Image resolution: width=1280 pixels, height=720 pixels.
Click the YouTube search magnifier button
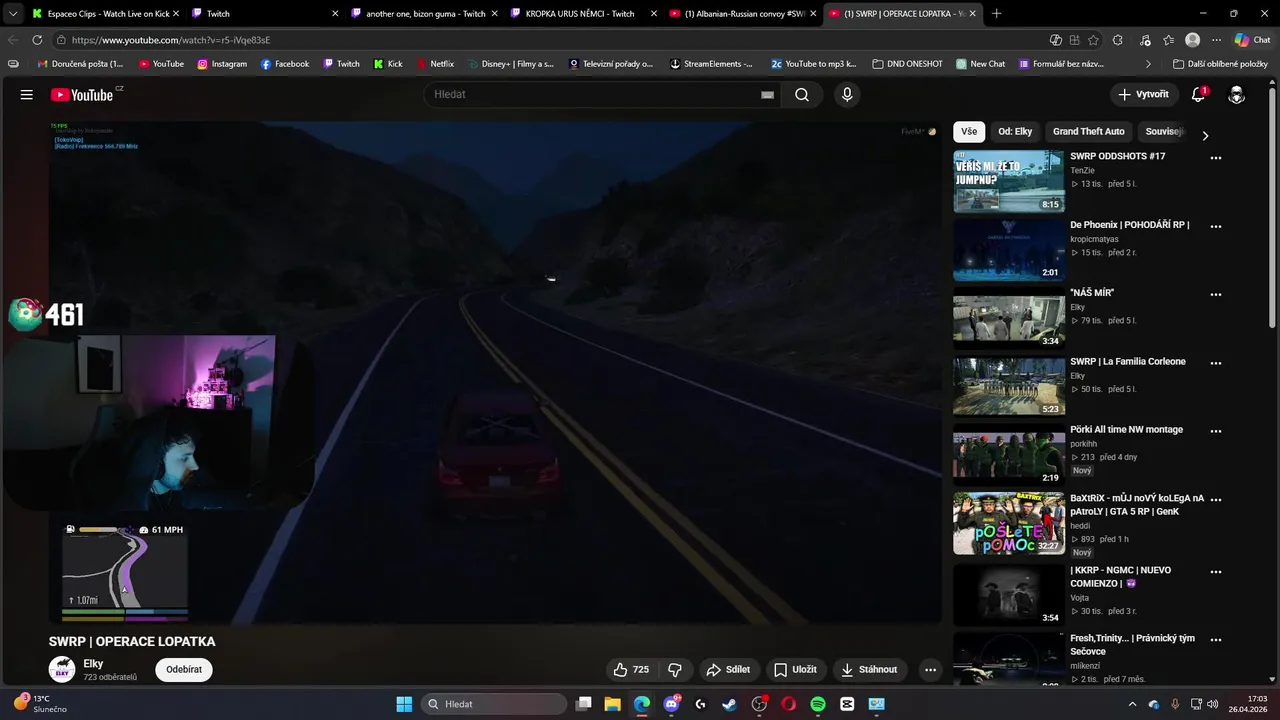(x=802, y=94)
